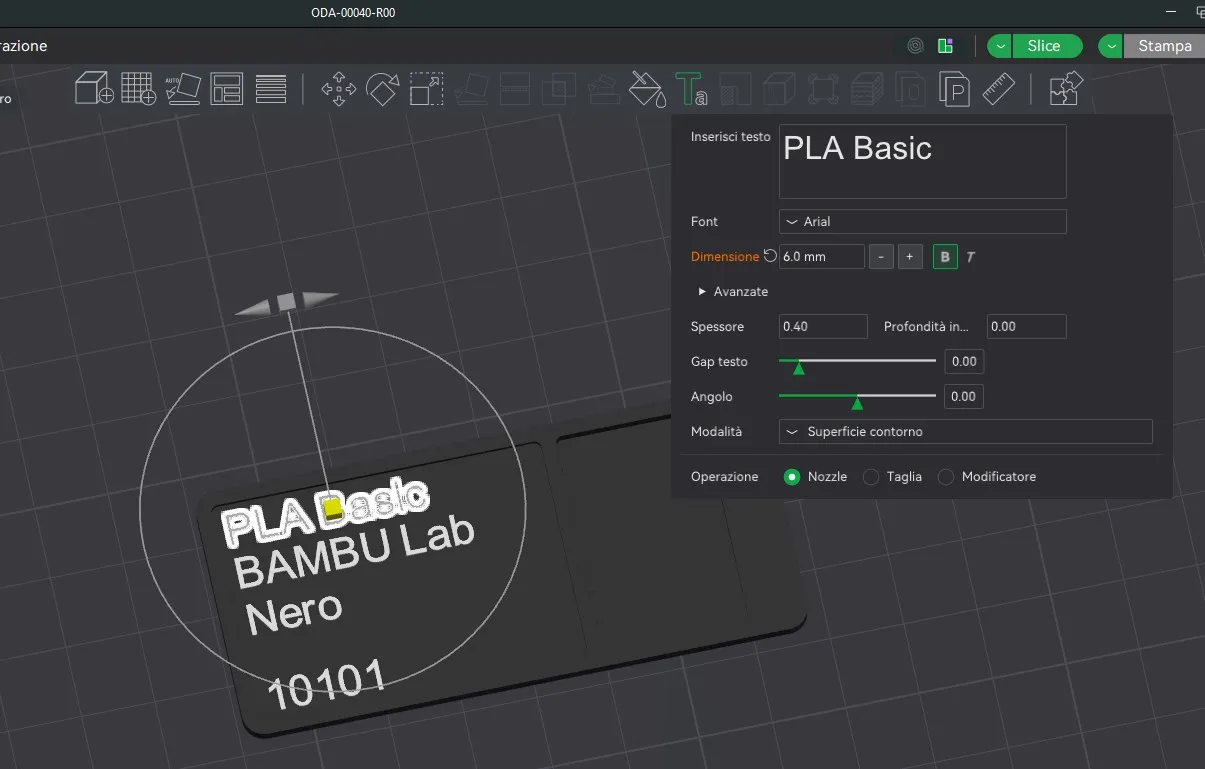
Task: Run Auto orient from the toolbar
Action: [182, 88]
